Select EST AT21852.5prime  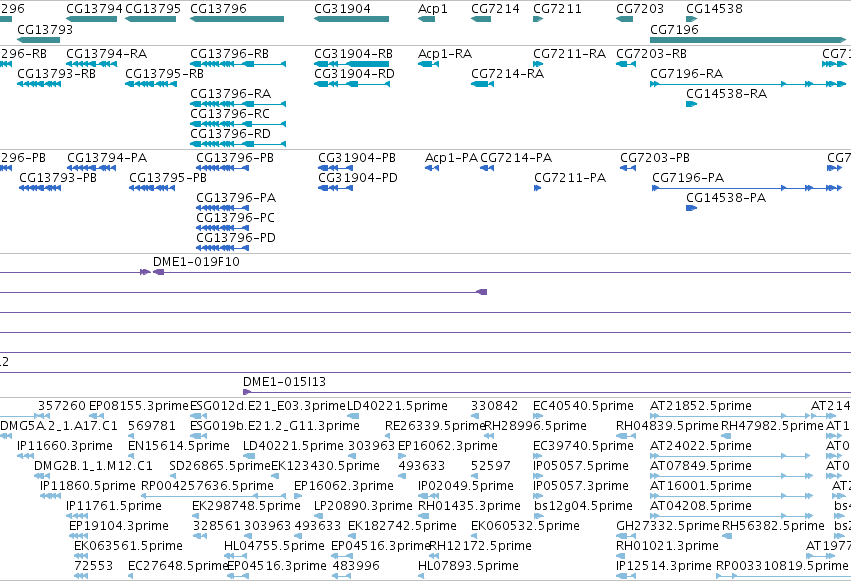pos(701,406)
